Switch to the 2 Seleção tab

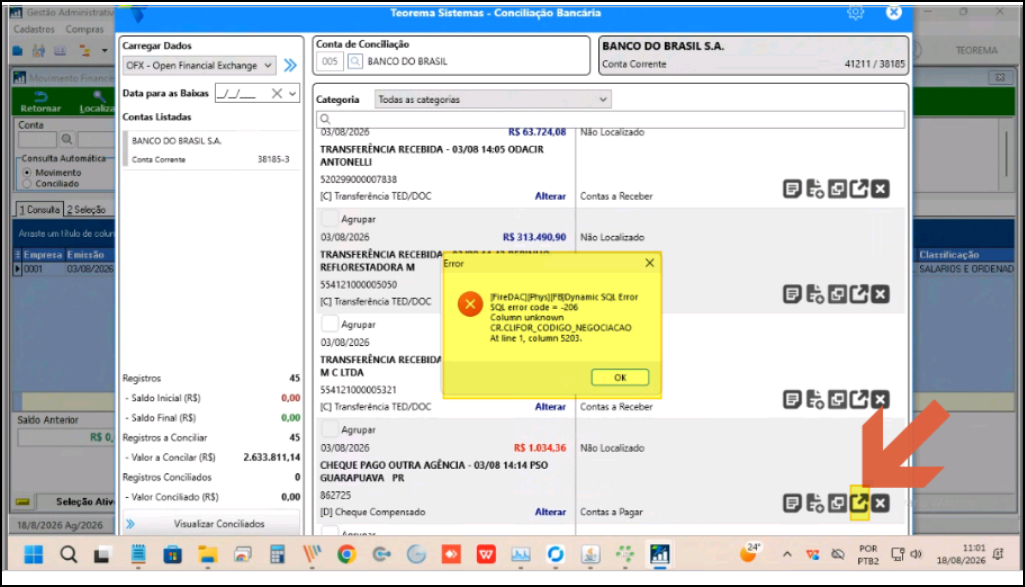86,210
